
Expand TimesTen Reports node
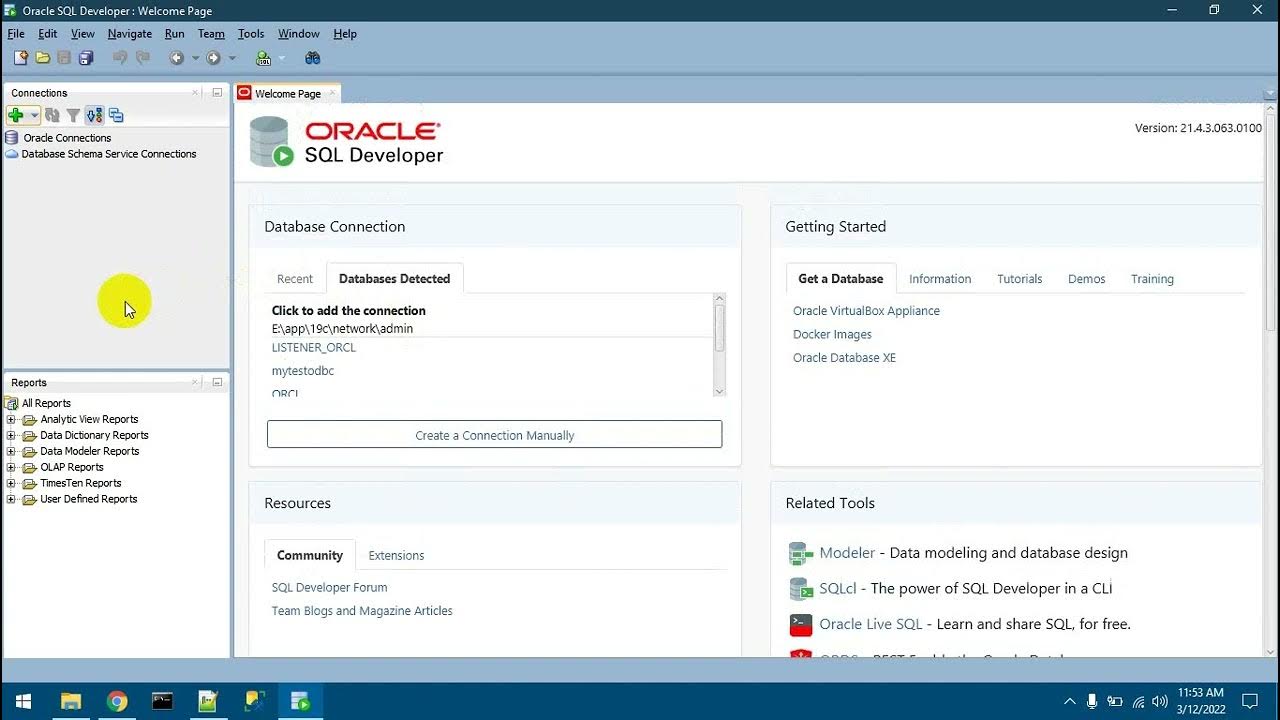11,484
